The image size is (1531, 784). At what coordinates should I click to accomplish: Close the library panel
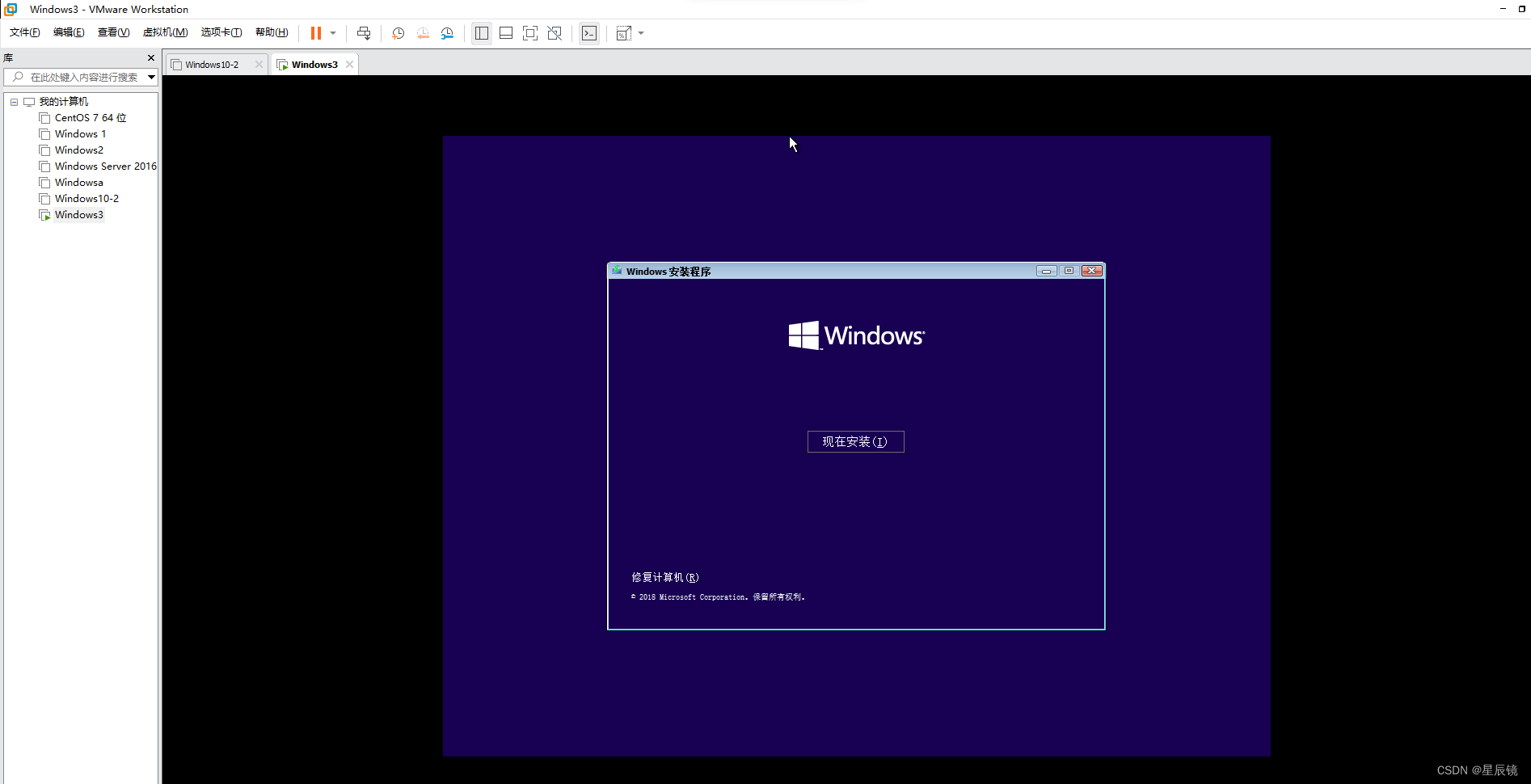tap(151, 57)
